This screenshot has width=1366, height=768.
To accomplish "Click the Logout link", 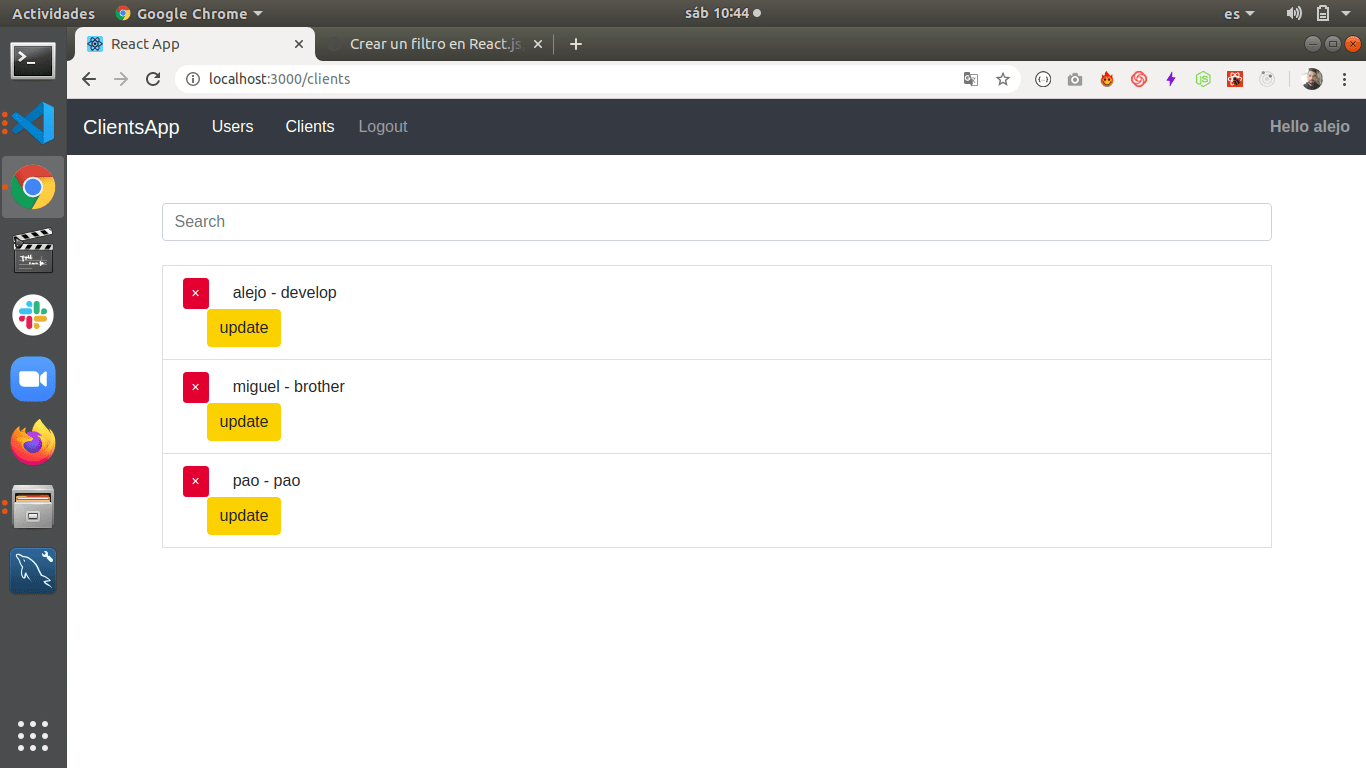I will click(383, 127).
